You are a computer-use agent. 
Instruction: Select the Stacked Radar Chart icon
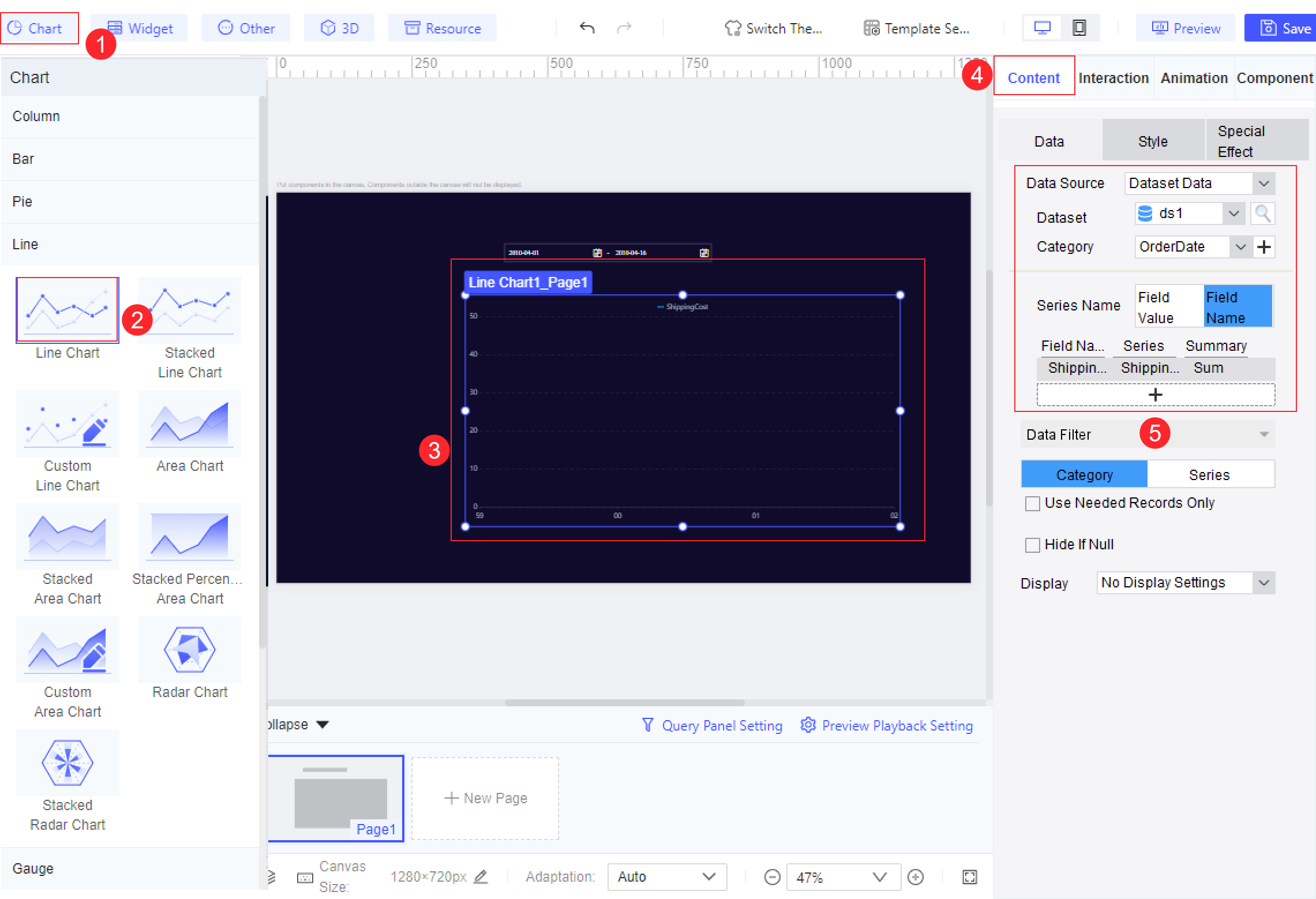68,762
